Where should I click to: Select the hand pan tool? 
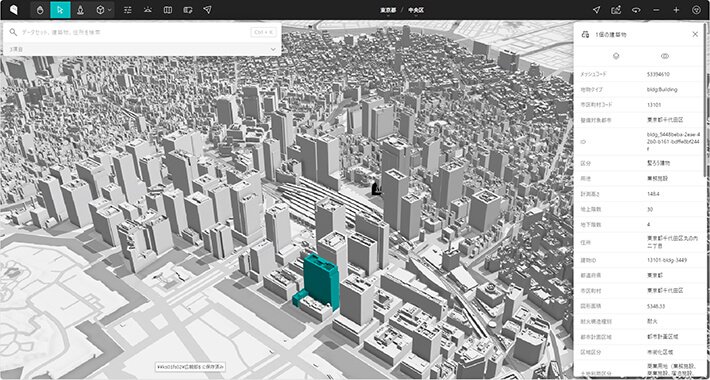40,10
